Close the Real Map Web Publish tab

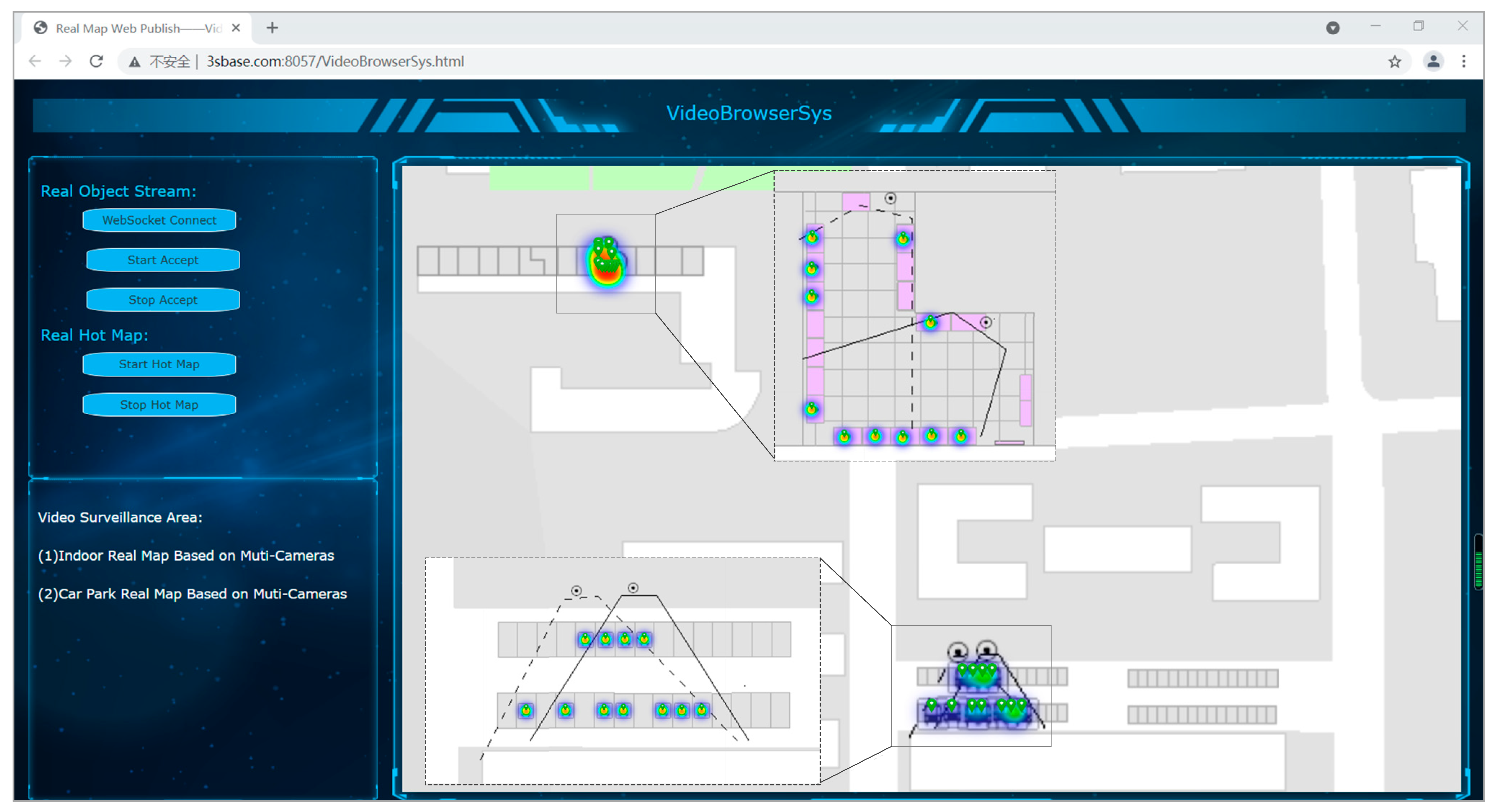236,28
